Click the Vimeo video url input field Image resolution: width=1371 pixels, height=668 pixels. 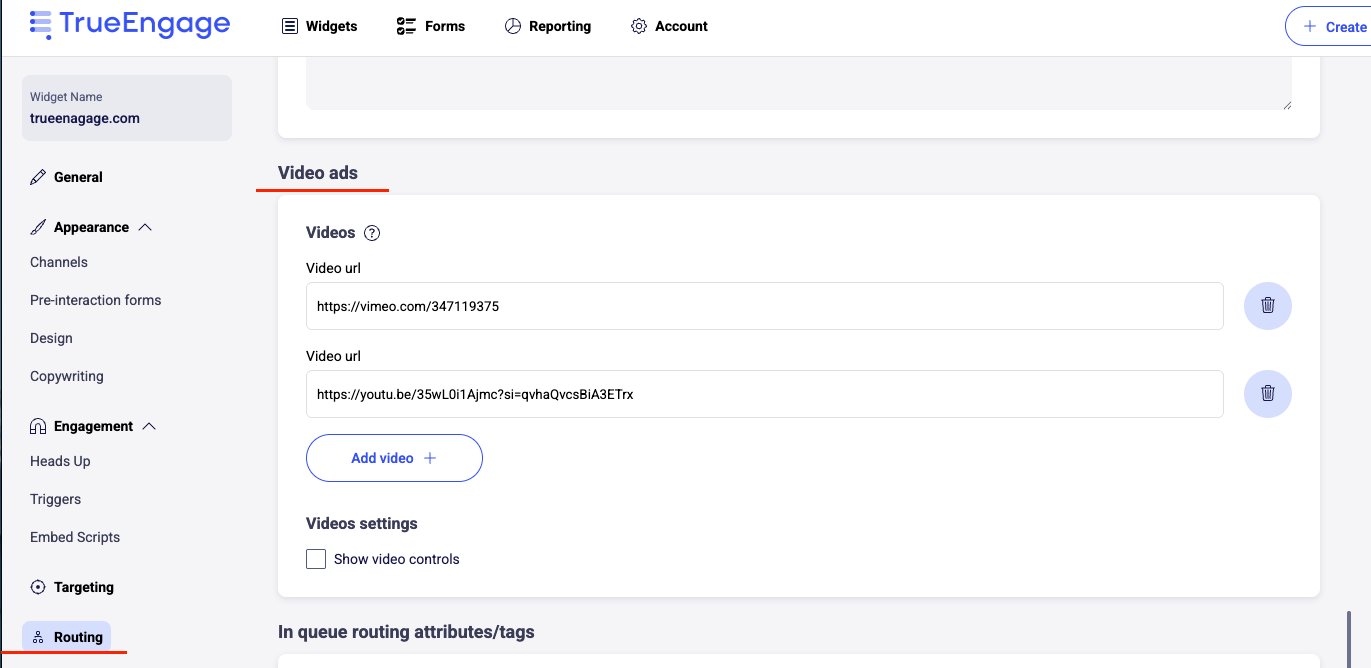764,306
